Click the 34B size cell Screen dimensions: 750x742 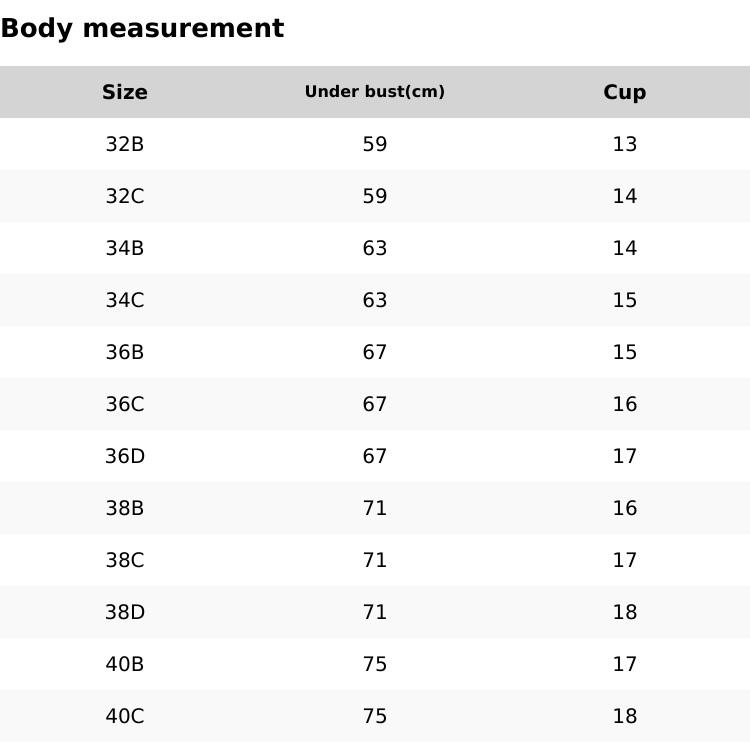pos(125,248)
